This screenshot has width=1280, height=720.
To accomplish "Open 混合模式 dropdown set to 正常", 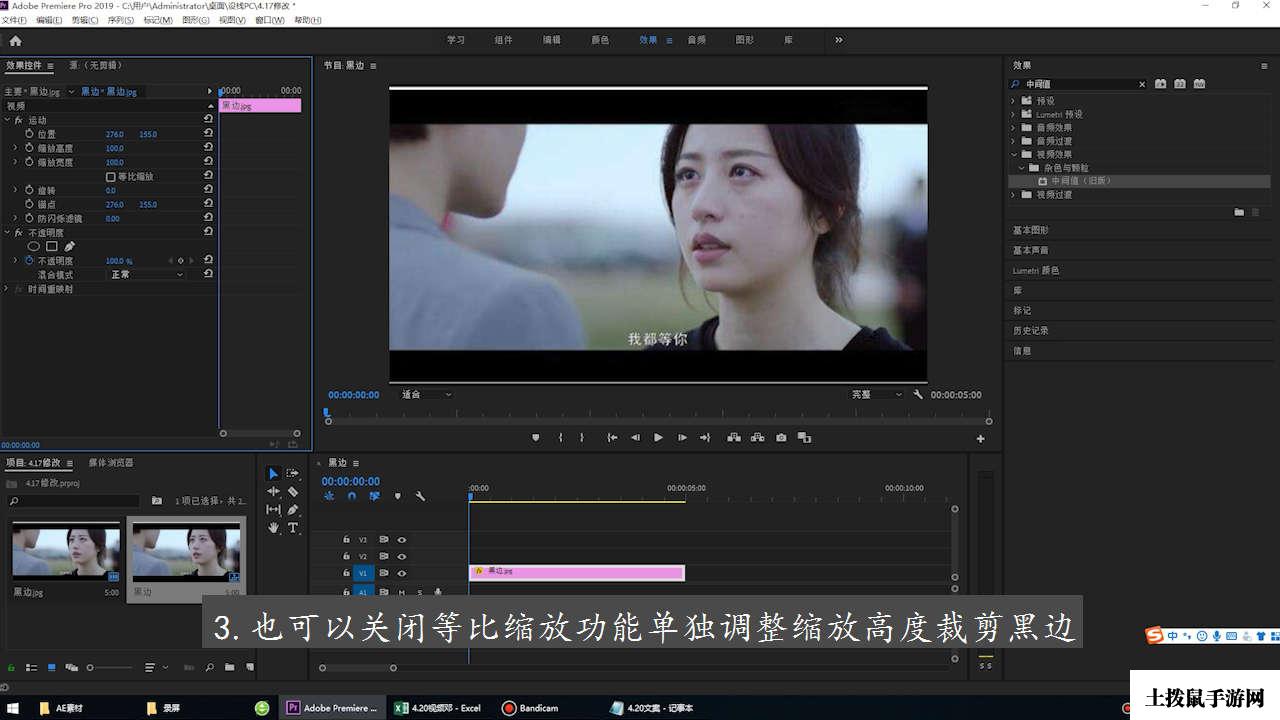I will pos(146,274).
